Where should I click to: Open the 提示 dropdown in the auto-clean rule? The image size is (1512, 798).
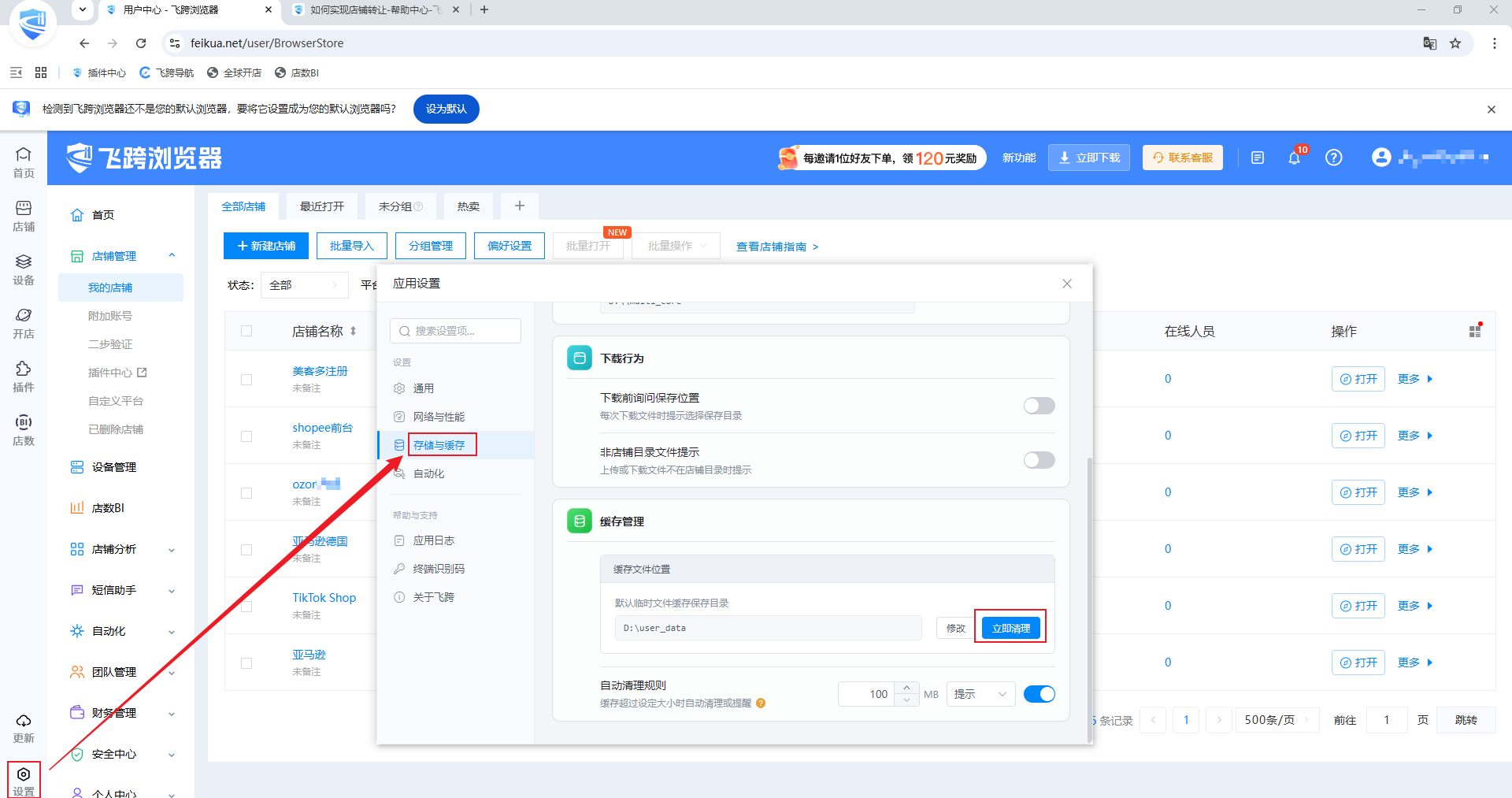[980, 694]
